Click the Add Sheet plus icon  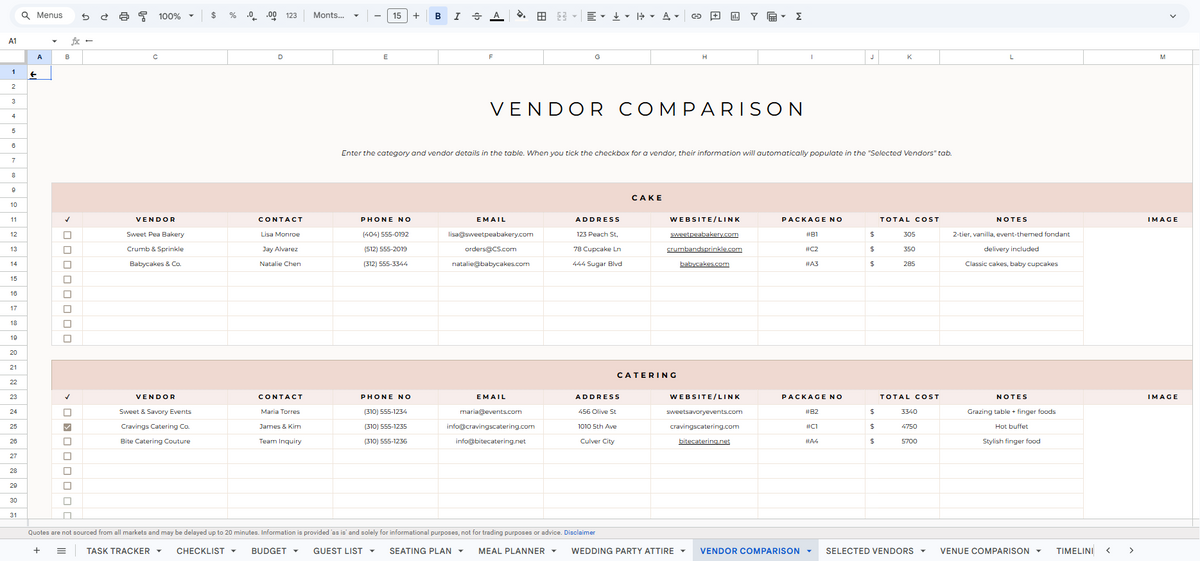tap(37, 550)
